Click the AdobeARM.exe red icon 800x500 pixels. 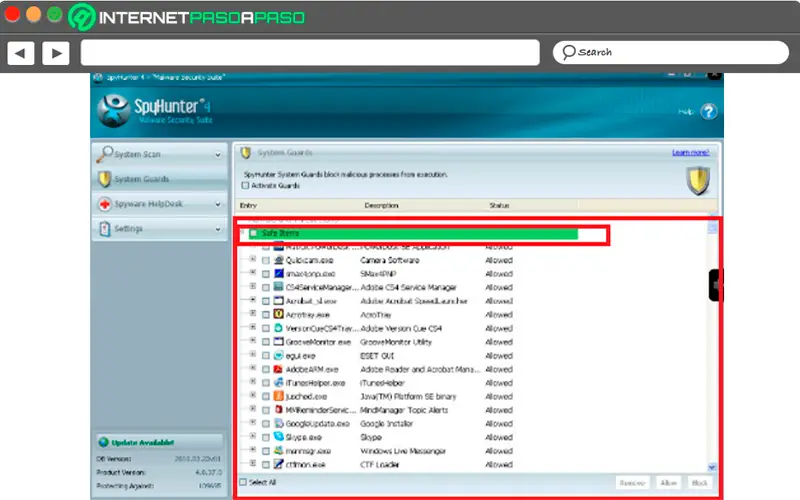pyautogui.click(x=279, y=369)
